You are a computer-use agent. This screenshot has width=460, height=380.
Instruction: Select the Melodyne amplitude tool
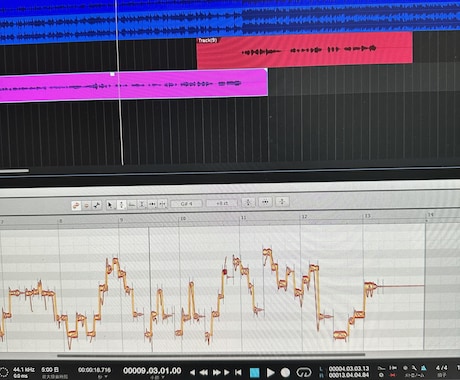[x=142, y=204]
